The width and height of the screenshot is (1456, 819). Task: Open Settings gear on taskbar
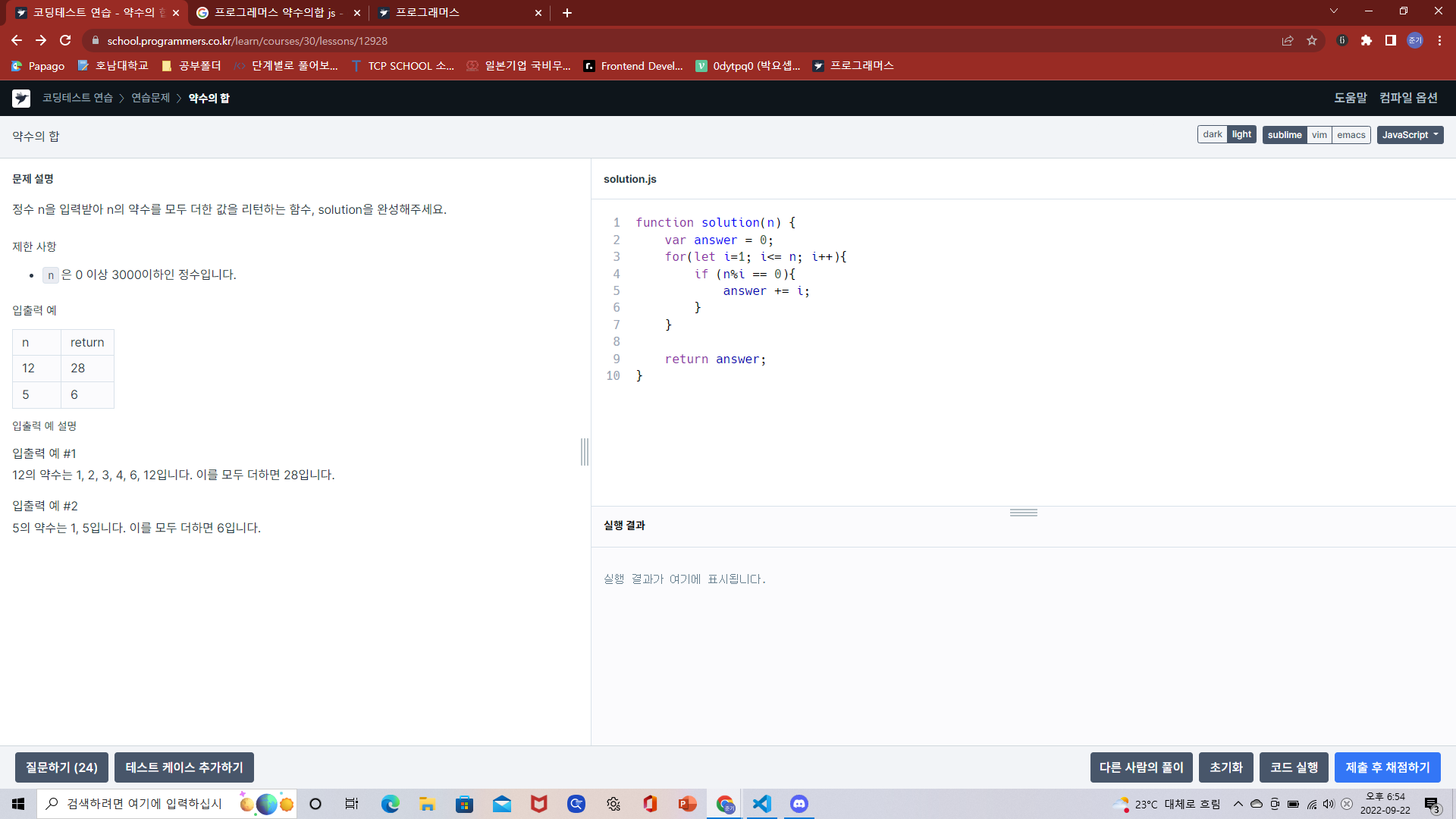(613, 804)
